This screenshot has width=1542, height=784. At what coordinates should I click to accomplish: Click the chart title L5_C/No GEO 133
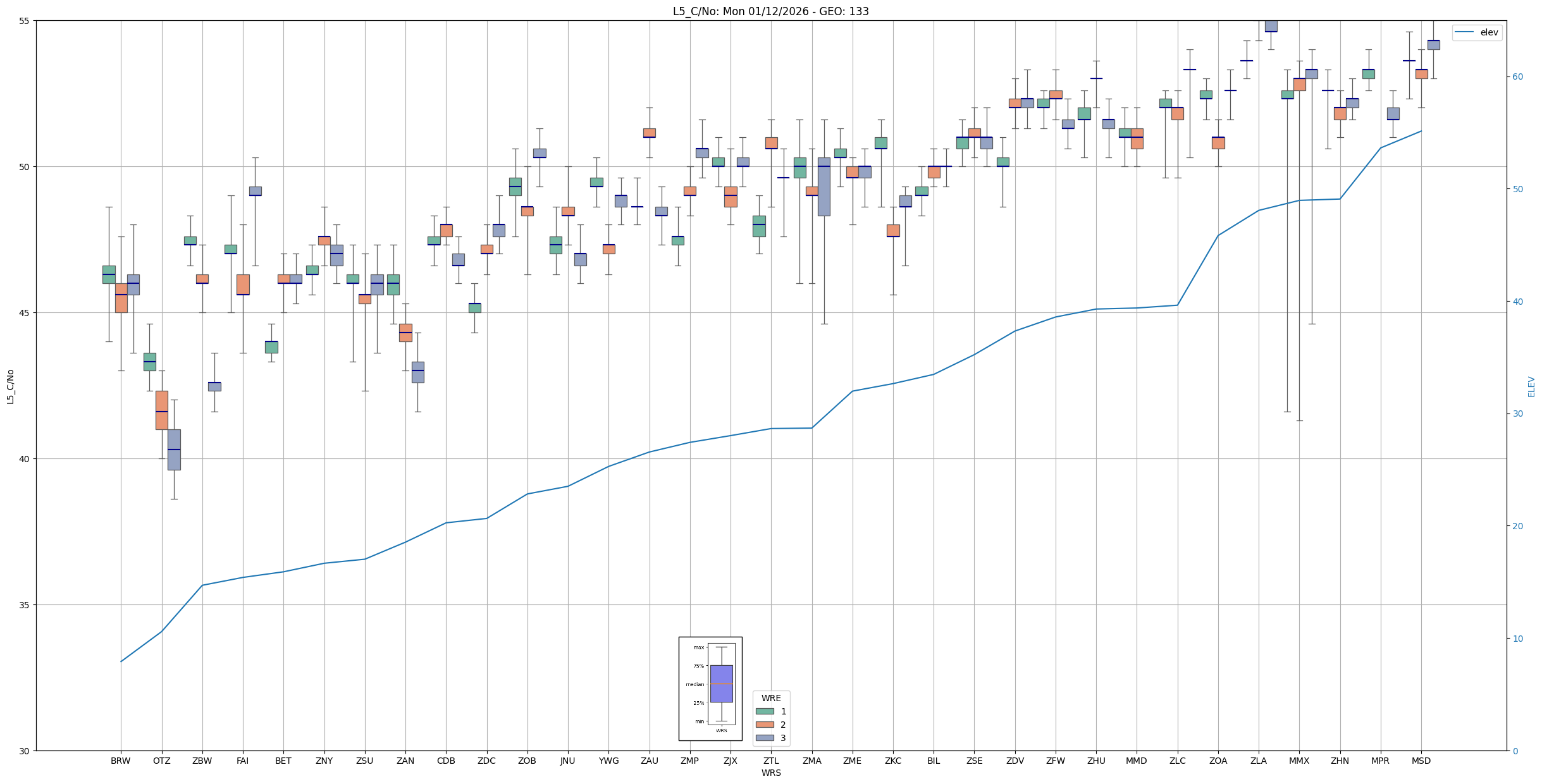[x=770, y=11]
